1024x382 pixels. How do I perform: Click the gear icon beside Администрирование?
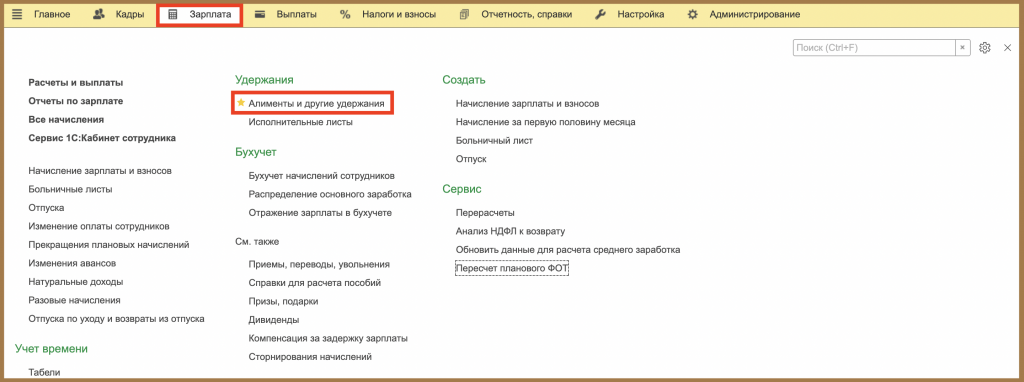(693, 14)
